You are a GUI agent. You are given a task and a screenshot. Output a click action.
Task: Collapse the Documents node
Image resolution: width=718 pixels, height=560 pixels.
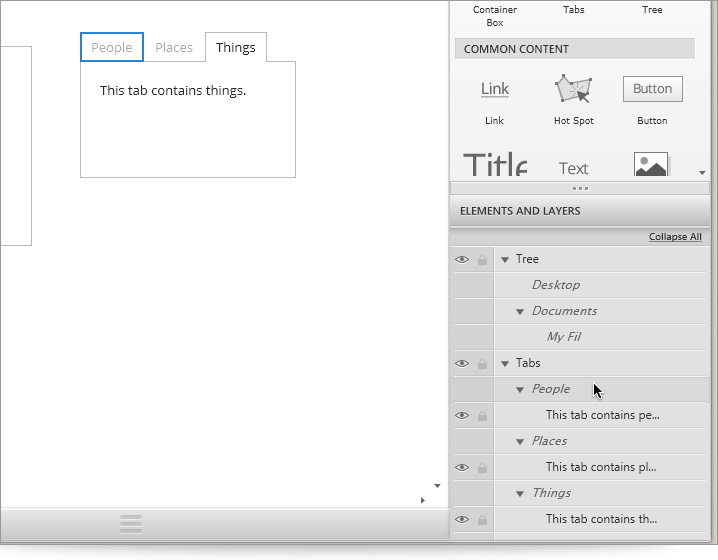coord(520,312)
